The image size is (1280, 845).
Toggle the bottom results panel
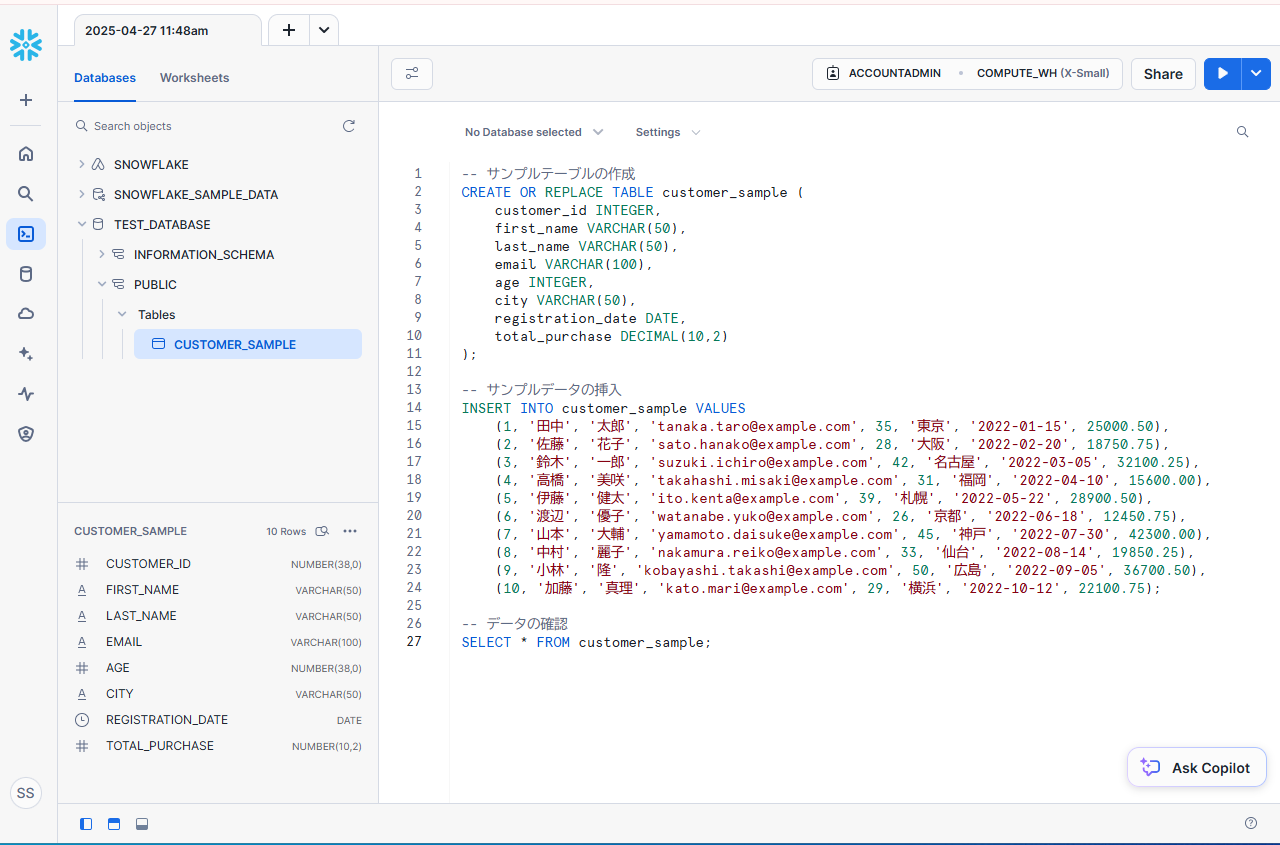click(142, 824)
